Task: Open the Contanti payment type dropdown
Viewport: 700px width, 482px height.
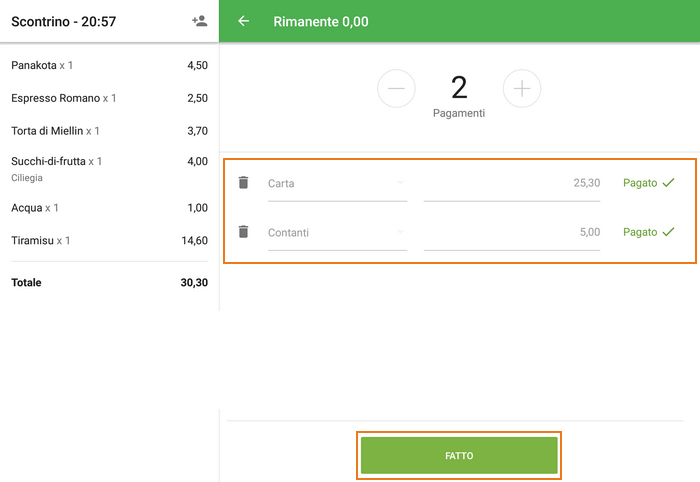Action: 337,233
